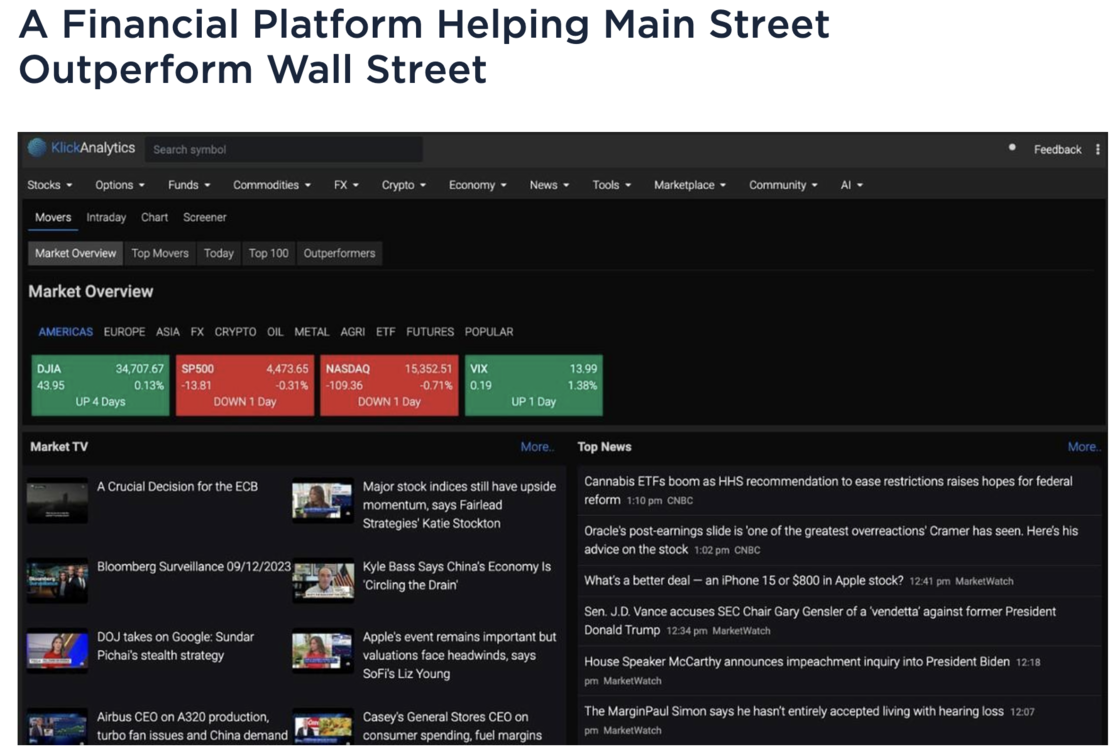Select the METAL market filter
Viewport: 1120px width, 754px height.
pyautogui.click(x=311, y=332)
